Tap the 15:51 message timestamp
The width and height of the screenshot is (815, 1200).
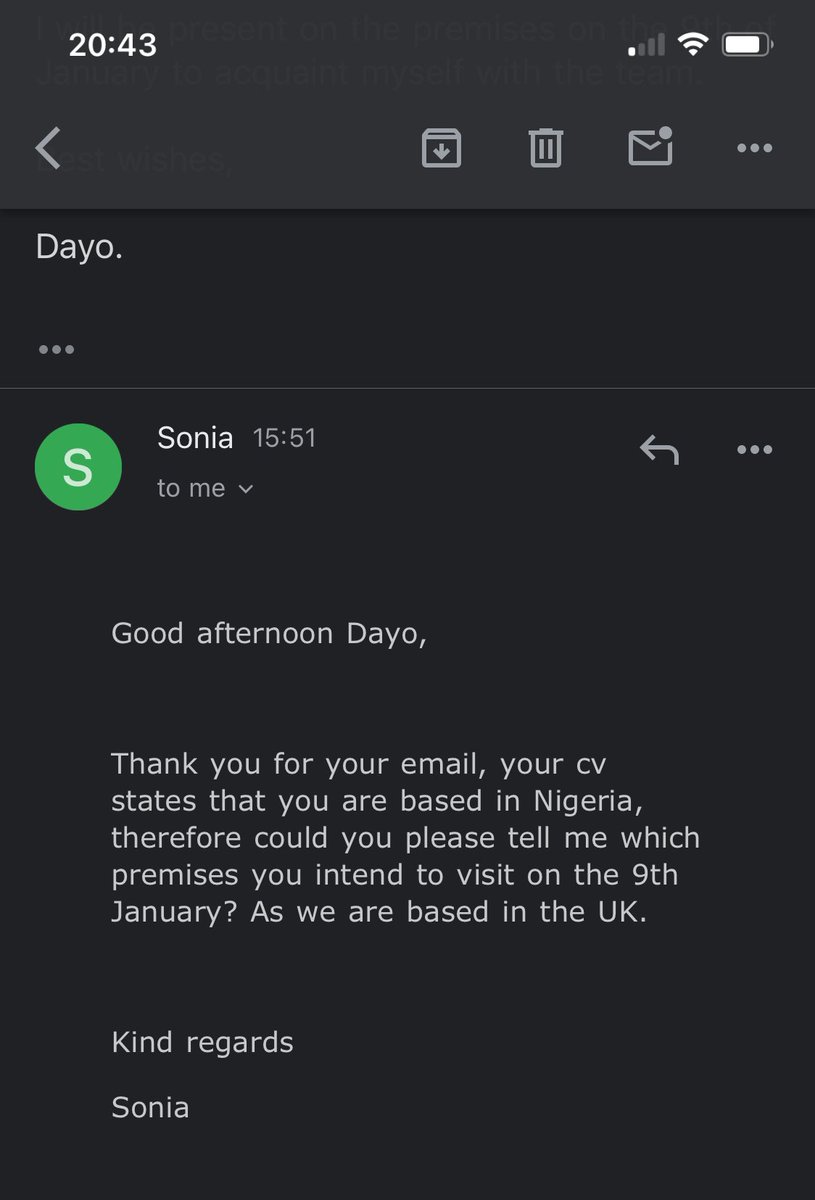284,439
